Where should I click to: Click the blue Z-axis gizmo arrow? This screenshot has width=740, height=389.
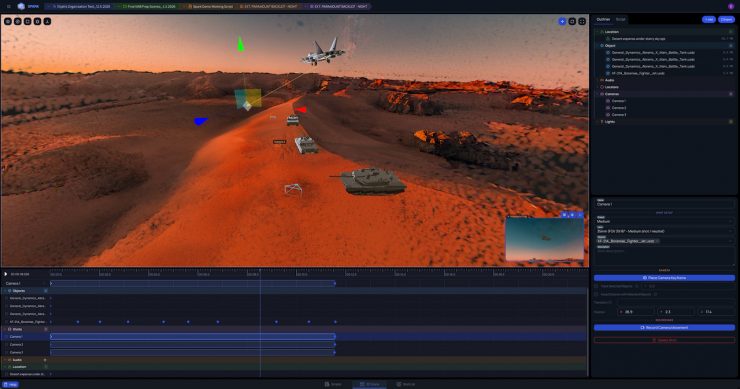click(201, 121)
